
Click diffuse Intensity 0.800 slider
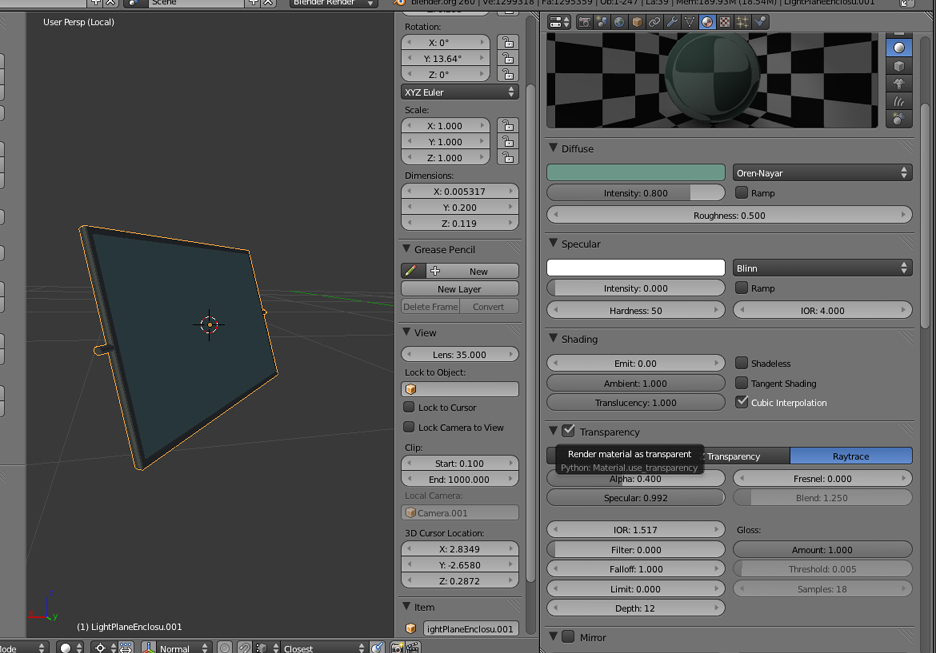click(x=636, y=193)
